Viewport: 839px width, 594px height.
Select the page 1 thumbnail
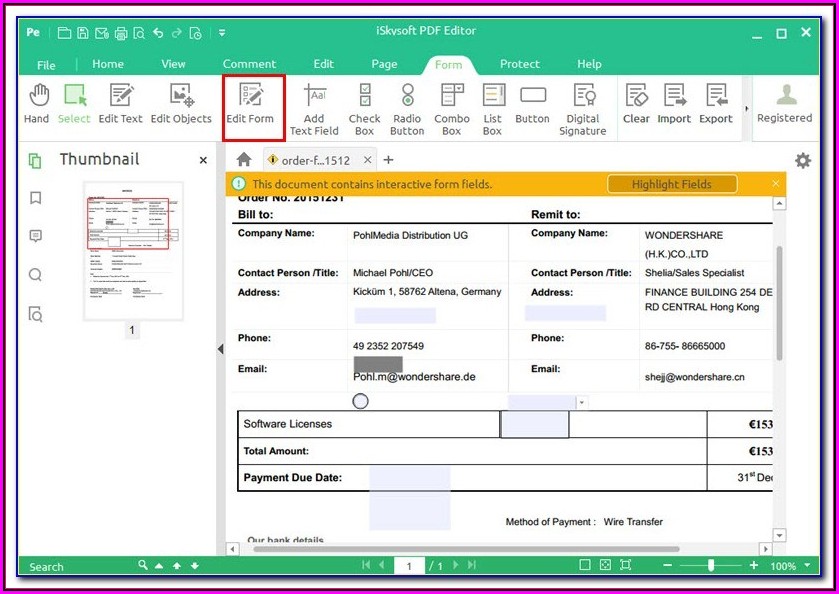point(133,250)
